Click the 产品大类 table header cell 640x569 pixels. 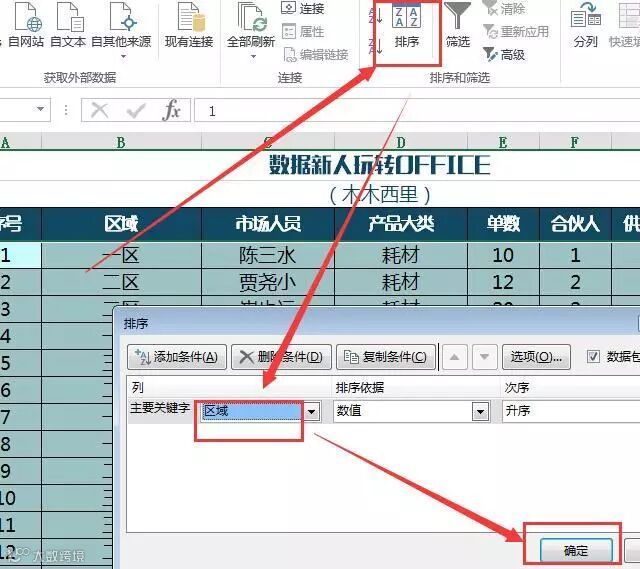pos(401,224)
